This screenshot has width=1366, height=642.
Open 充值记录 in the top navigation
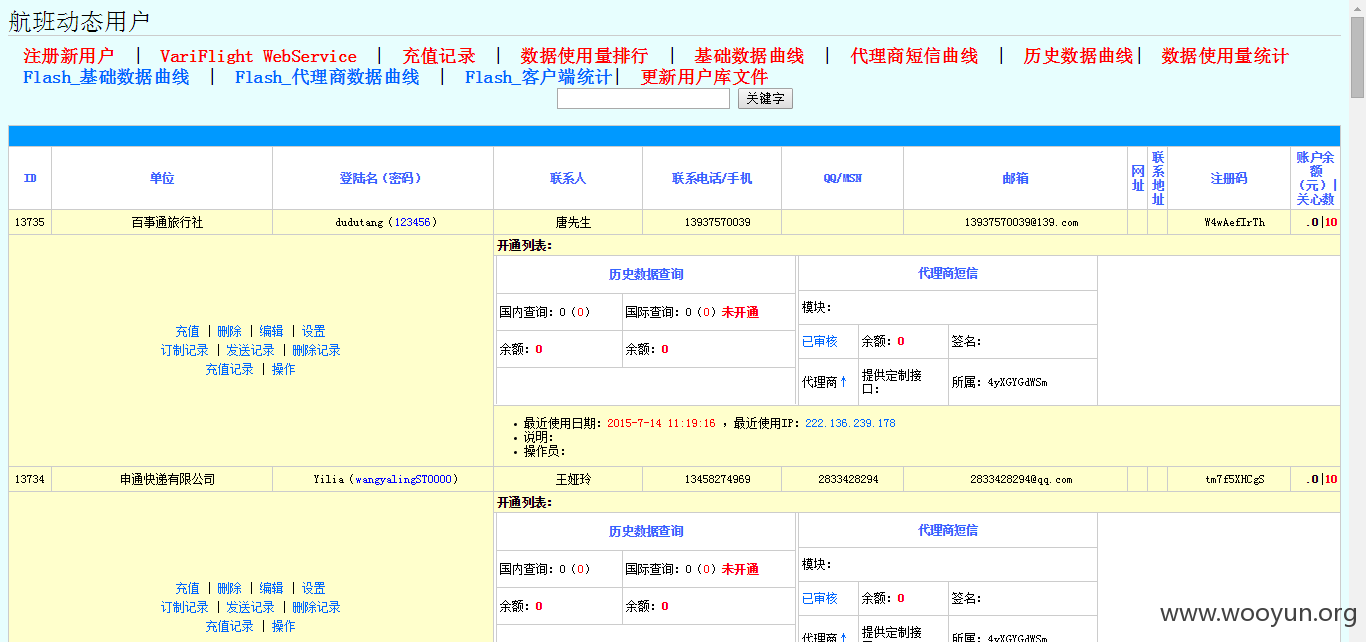(x=439, y=56)
